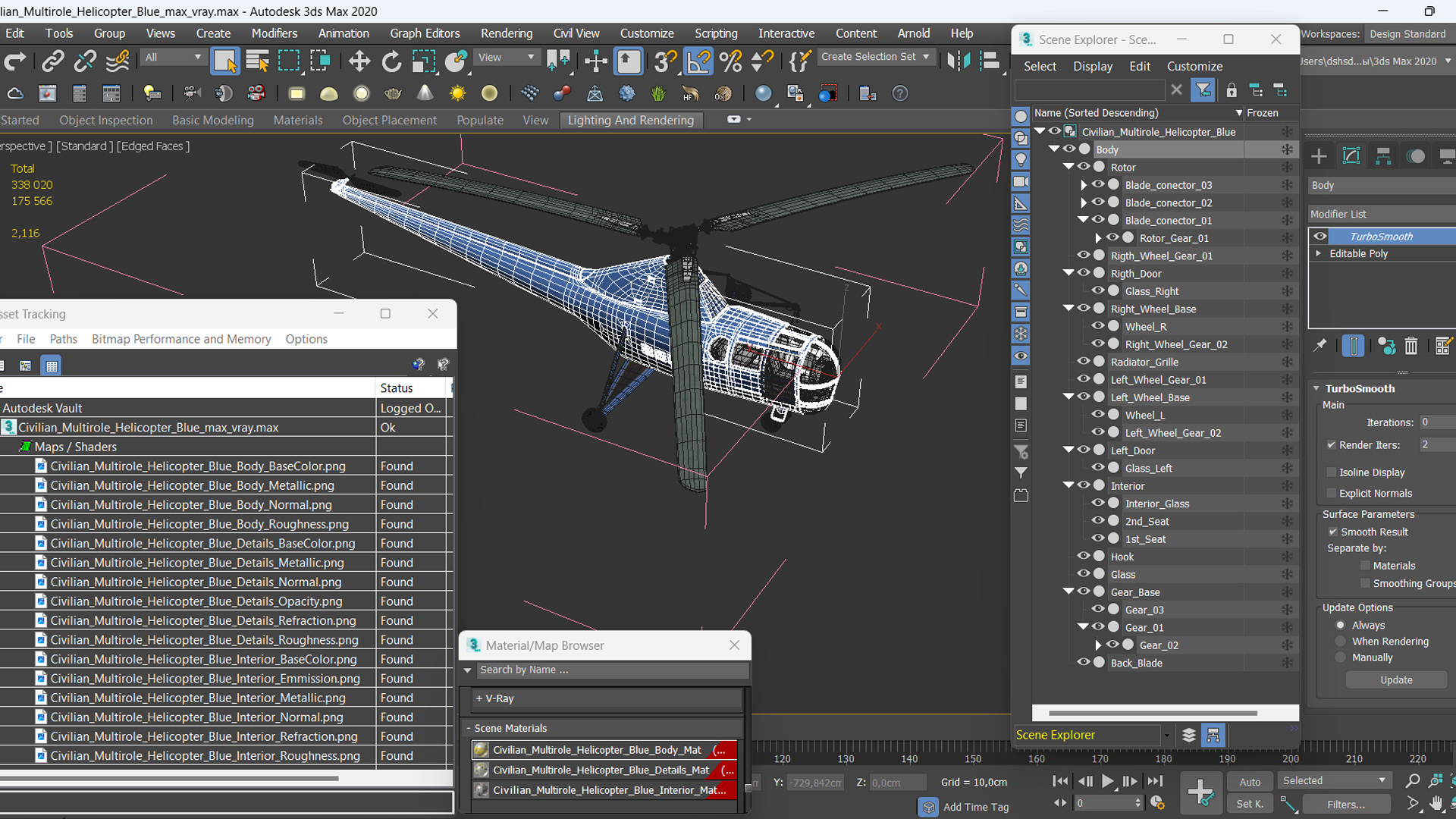Click the Play Animation button
1456x819 pixels.
[1107, 781]
